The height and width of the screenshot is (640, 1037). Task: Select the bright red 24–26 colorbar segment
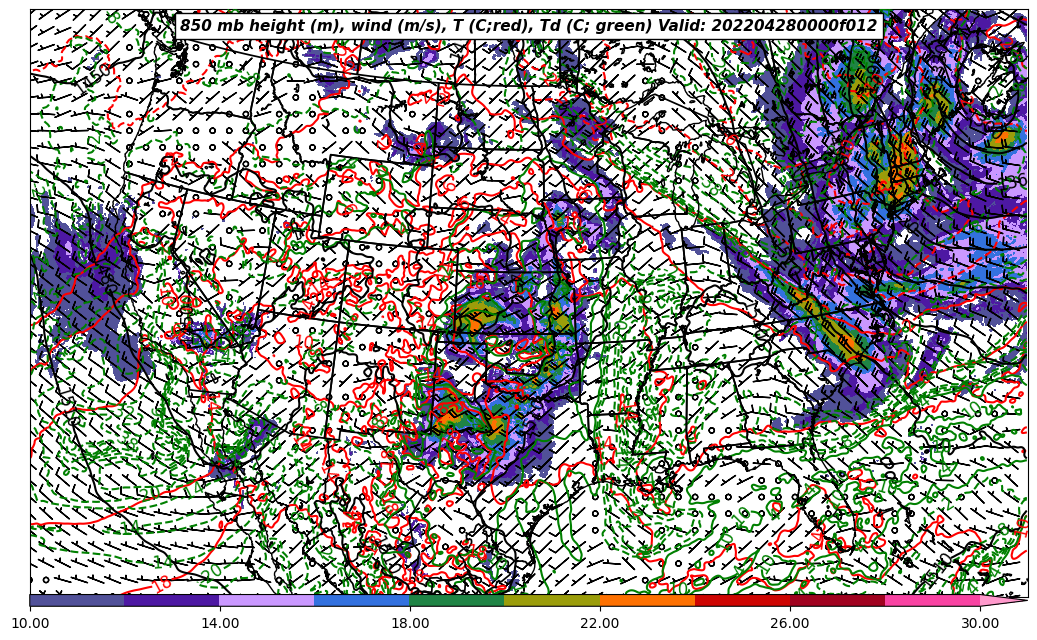pyautogui.click(x=742, y=600)
